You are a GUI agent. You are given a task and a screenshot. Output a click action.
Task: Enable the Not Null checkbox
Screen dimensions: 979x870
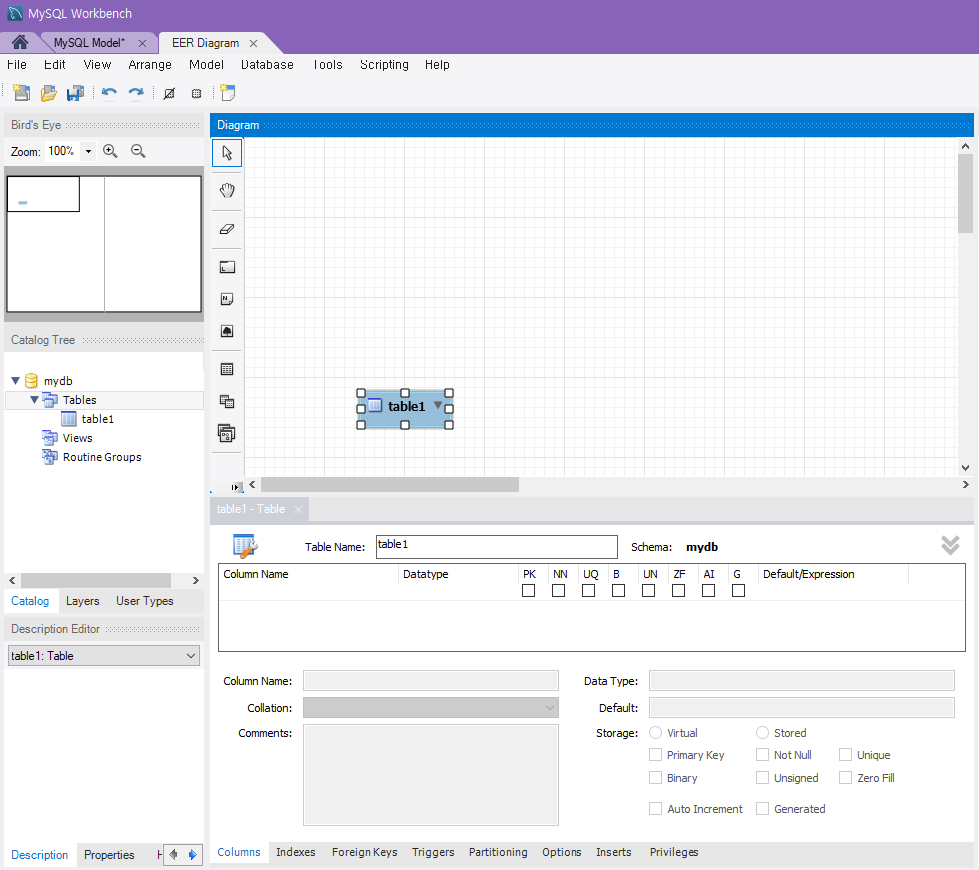(x=762, y=755)
